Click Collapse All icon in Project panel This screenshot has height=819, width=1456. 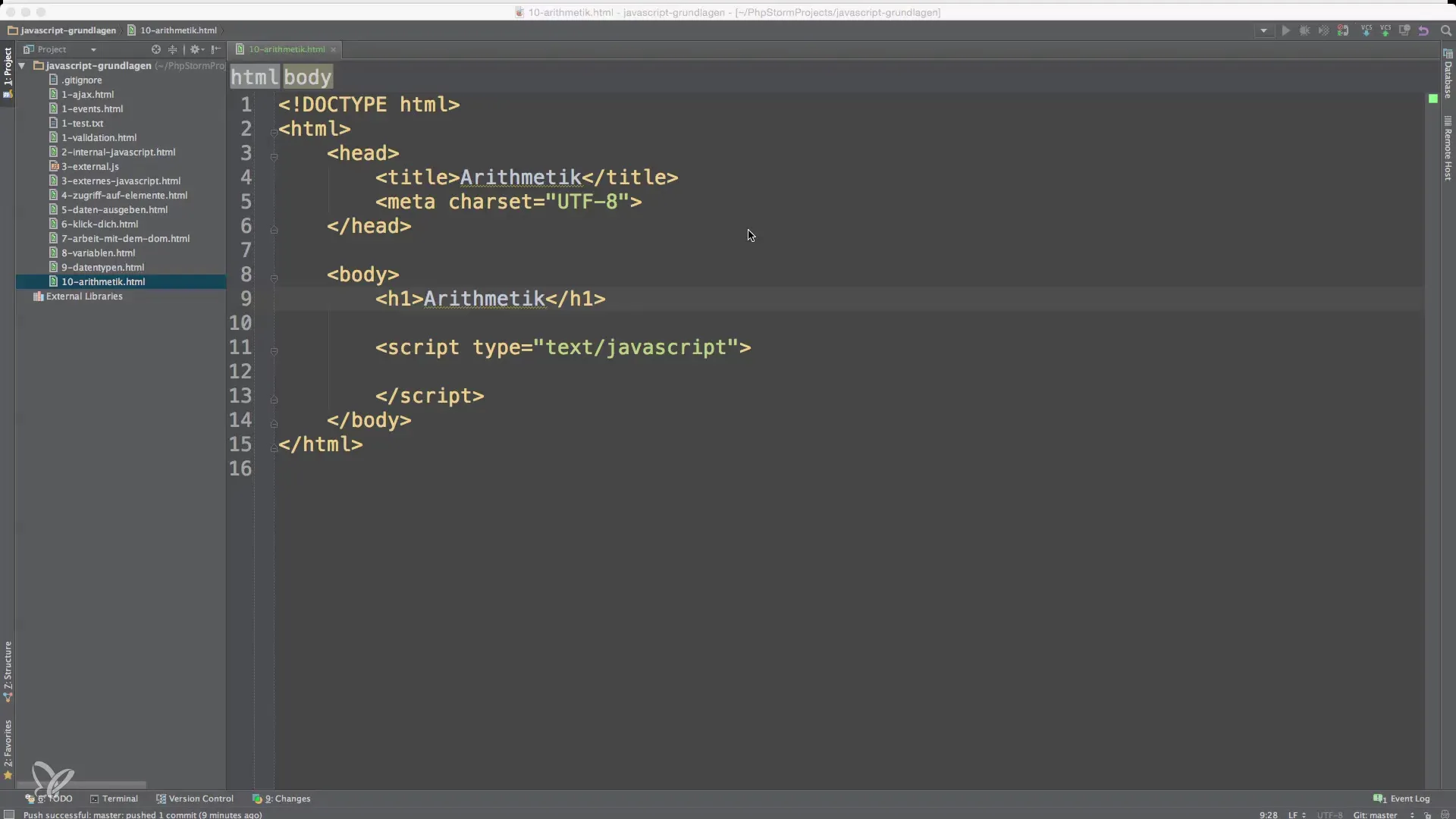173,49
